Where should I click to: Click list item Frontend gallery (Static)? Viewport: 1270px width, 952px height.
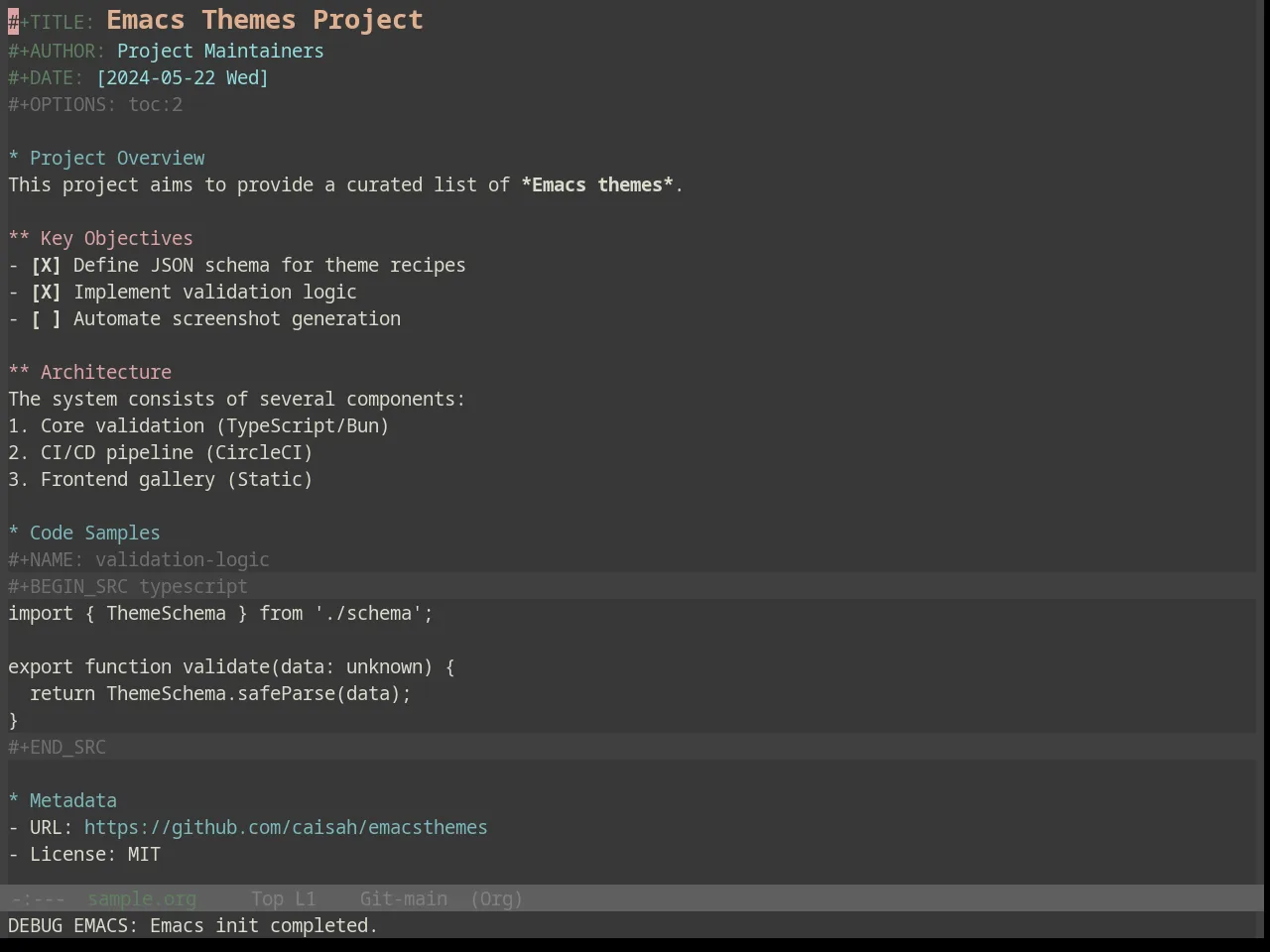tap(161, 480)
